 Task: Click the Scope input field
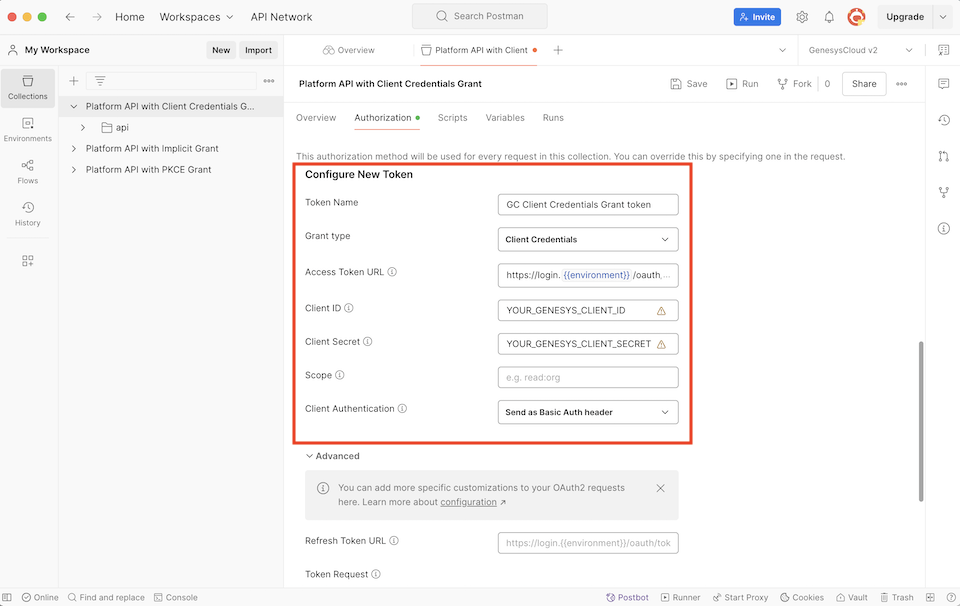[587, 375]
